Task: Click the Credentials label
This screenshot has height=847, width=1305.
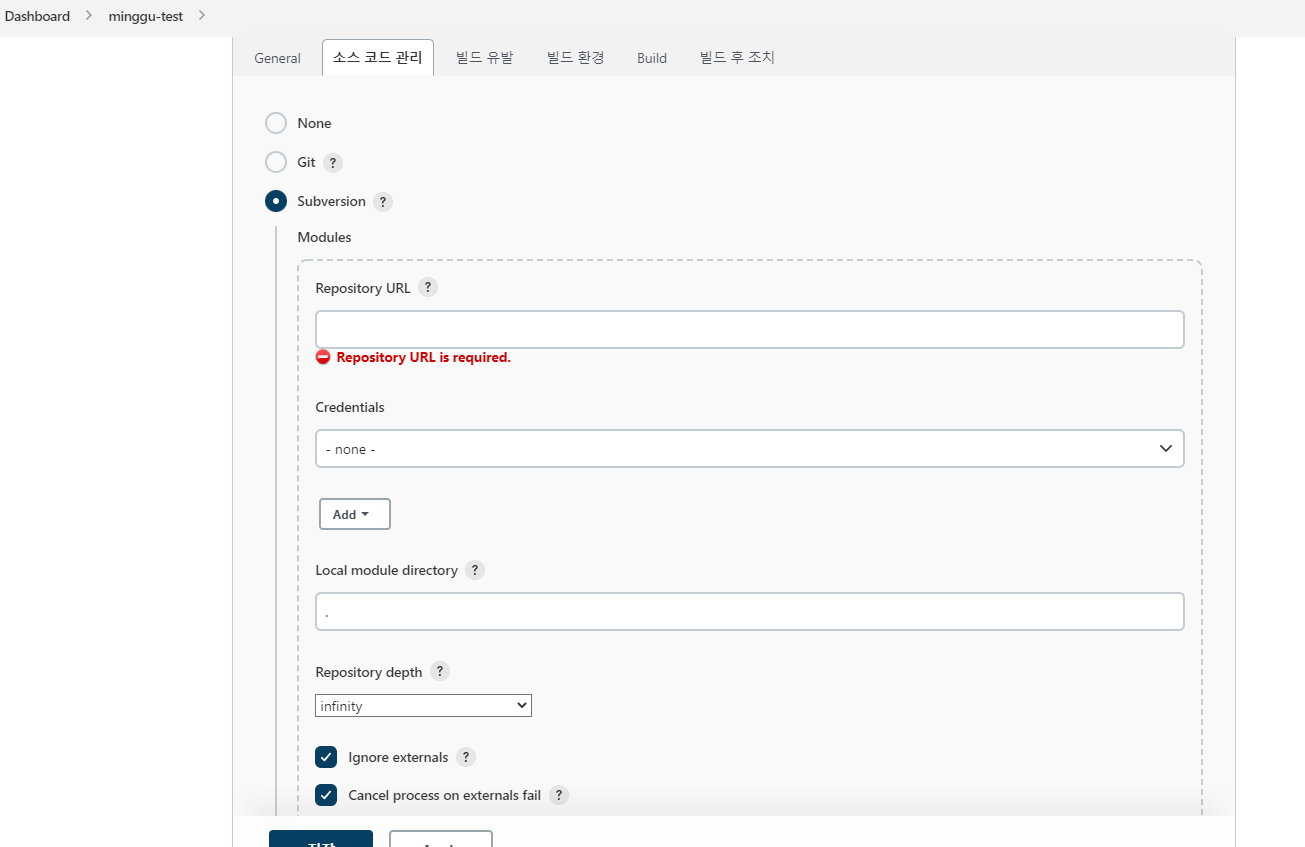Action: pos(350,407)
